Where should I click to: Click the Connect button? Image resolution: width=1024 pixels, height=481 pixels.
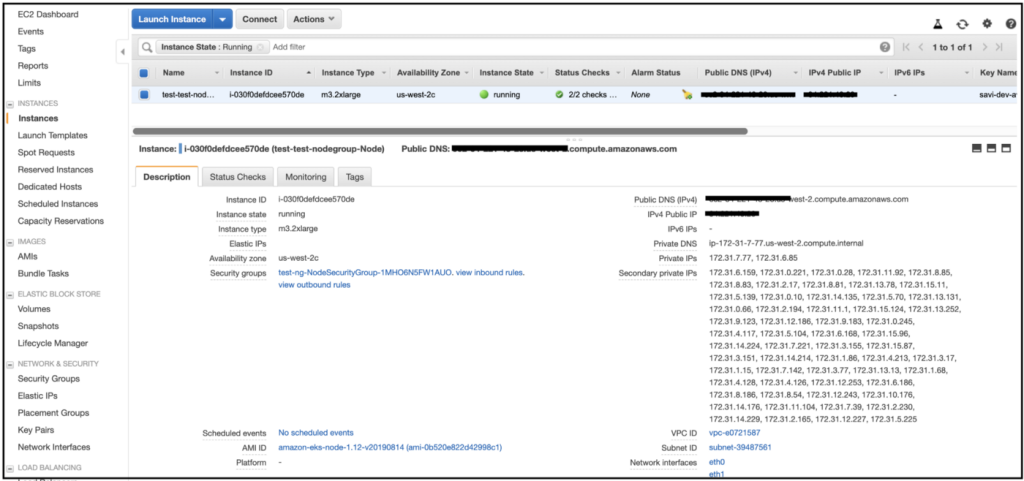(260, 20)
